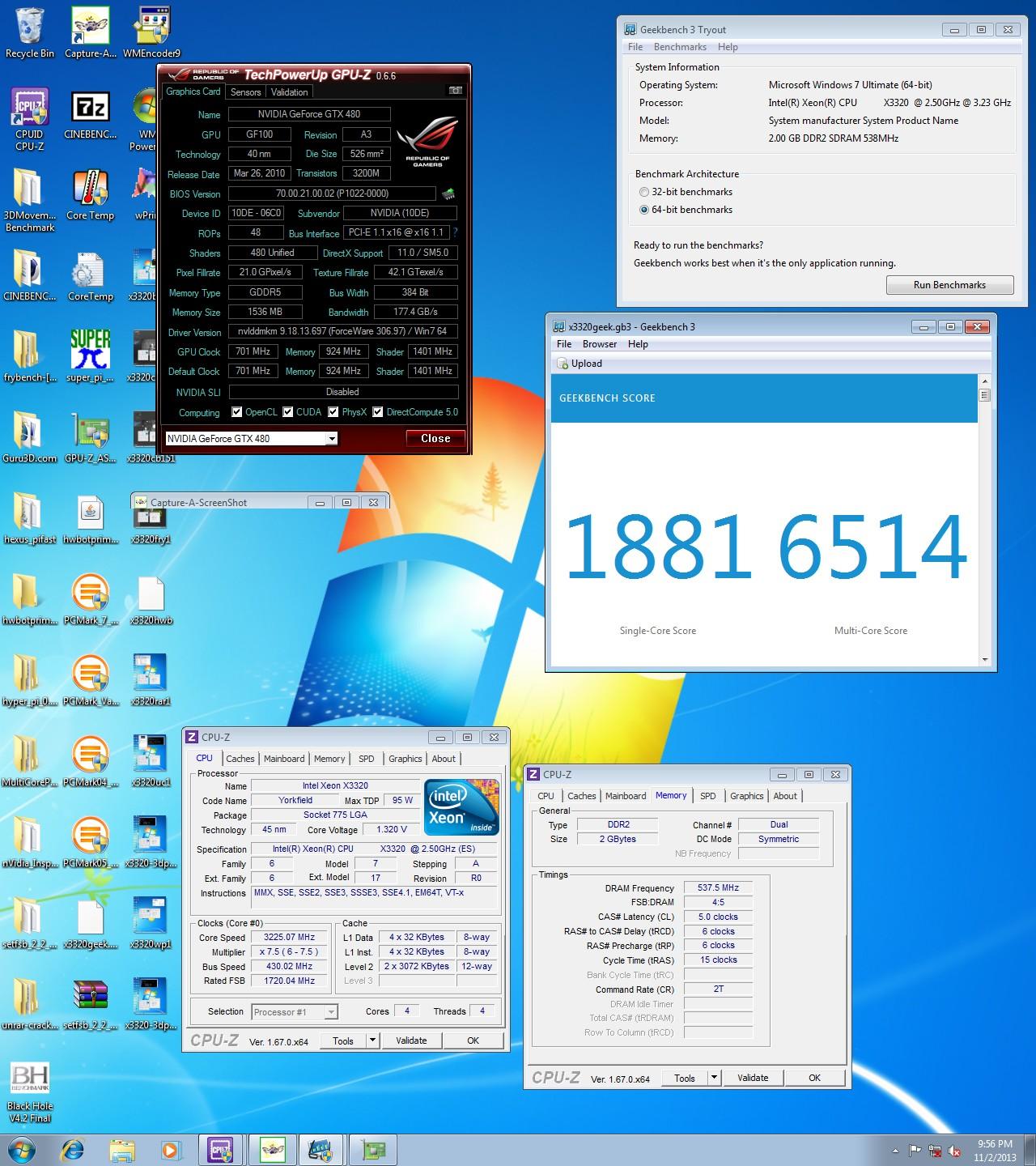Click Close button in GPU-Z
The image size is (1036, 1166).
click(435, 438)
